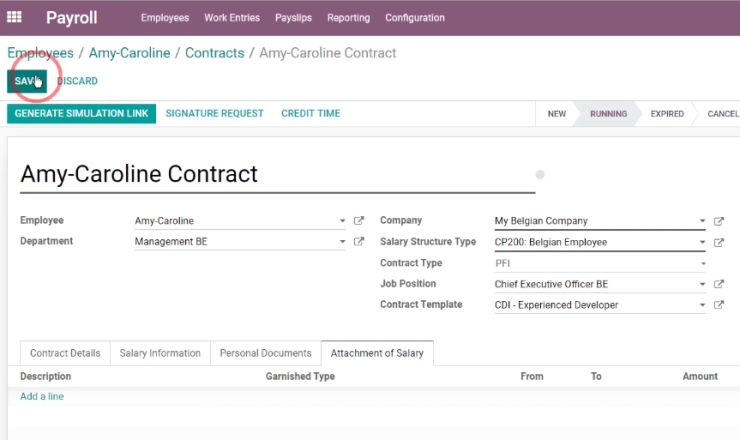Image resolution: width=740 pixels, height=440 pixels.
Task: Open external link for Department field
Action: [x=359, y=241]
